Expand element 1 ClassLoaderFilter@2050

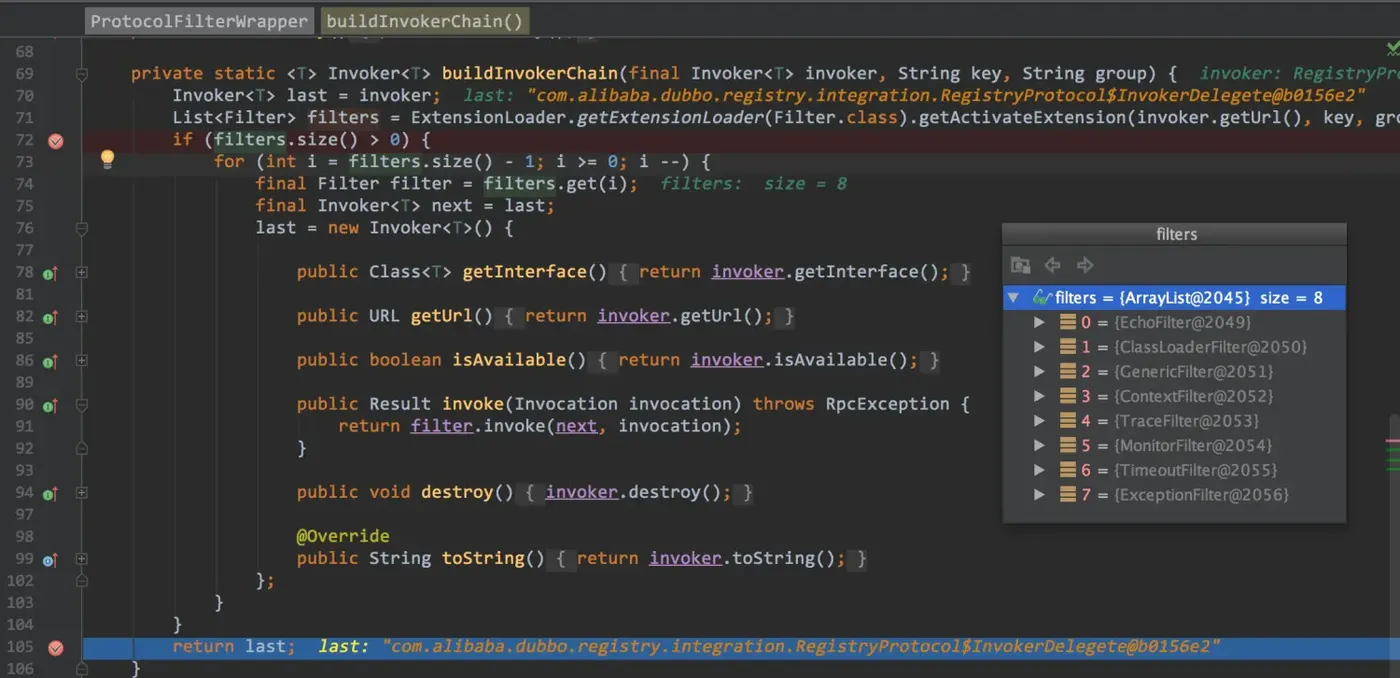1040,347
